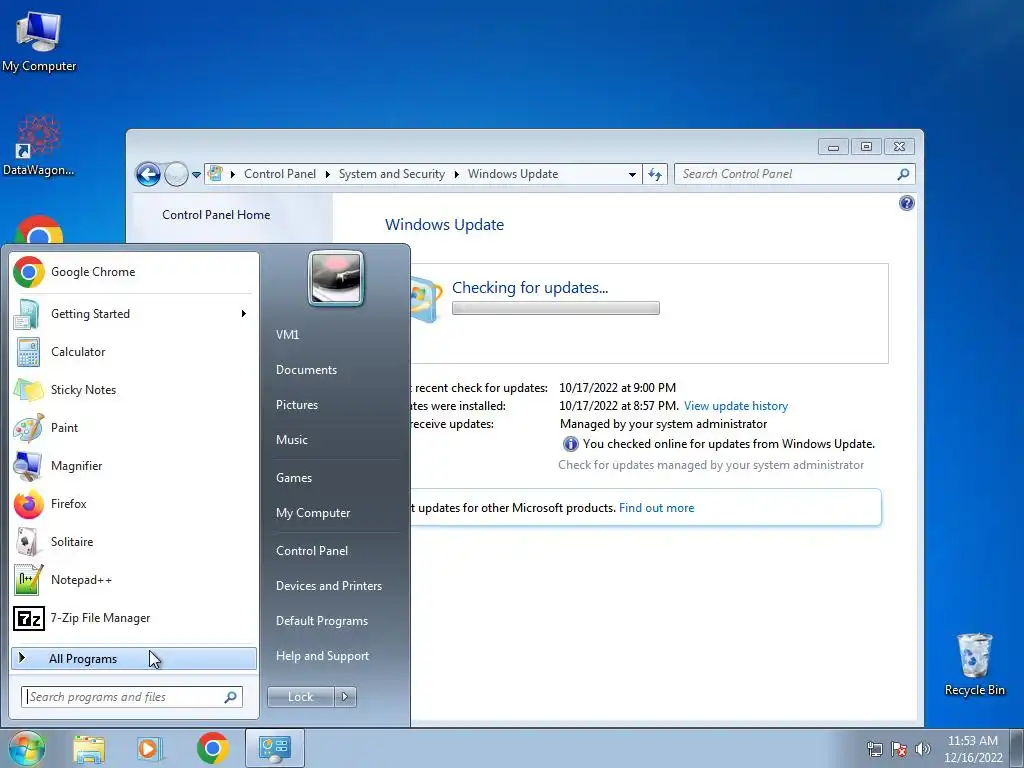Select the DataWagon desktop shortcut
This screenshot has width=1024, height=768.
tap(39, 146)
